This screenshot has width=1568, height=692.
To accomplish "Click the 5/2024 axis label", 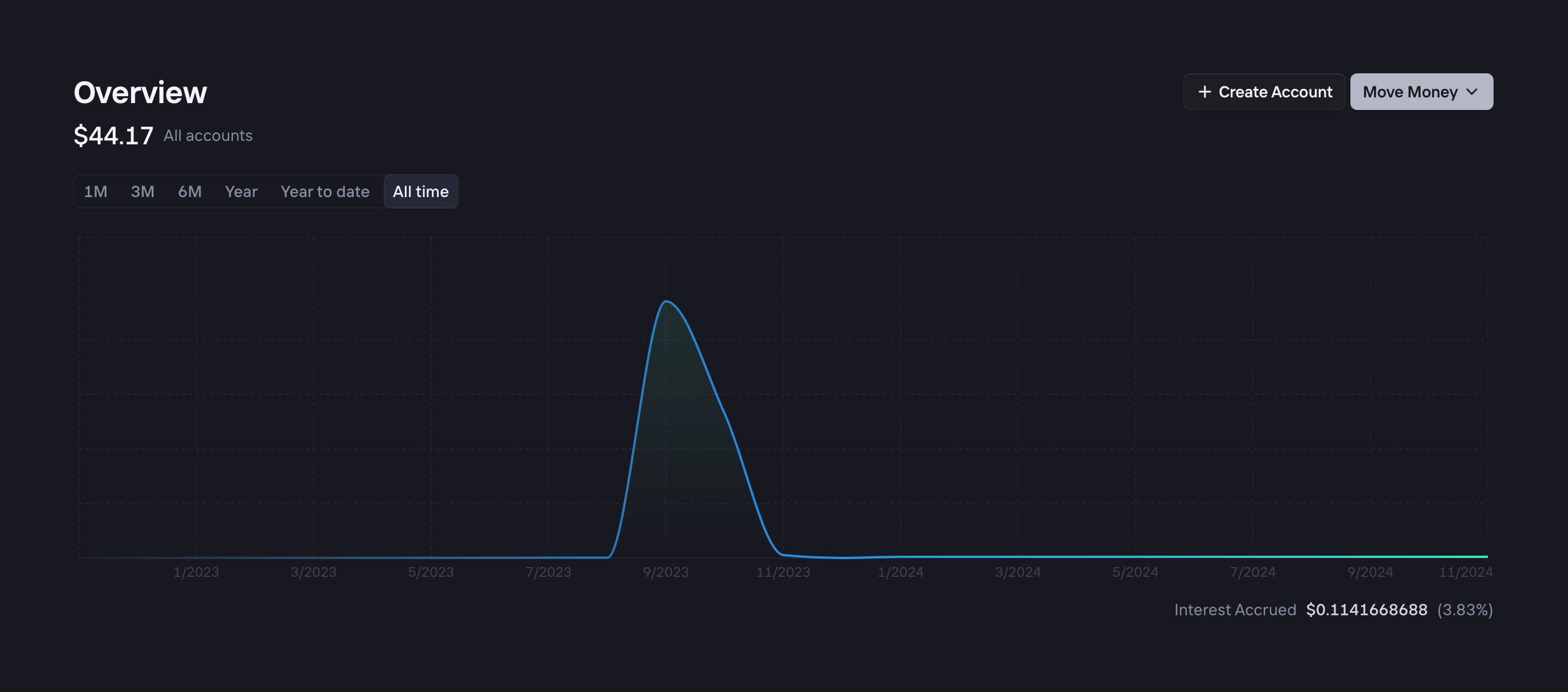I will 1135,572.
